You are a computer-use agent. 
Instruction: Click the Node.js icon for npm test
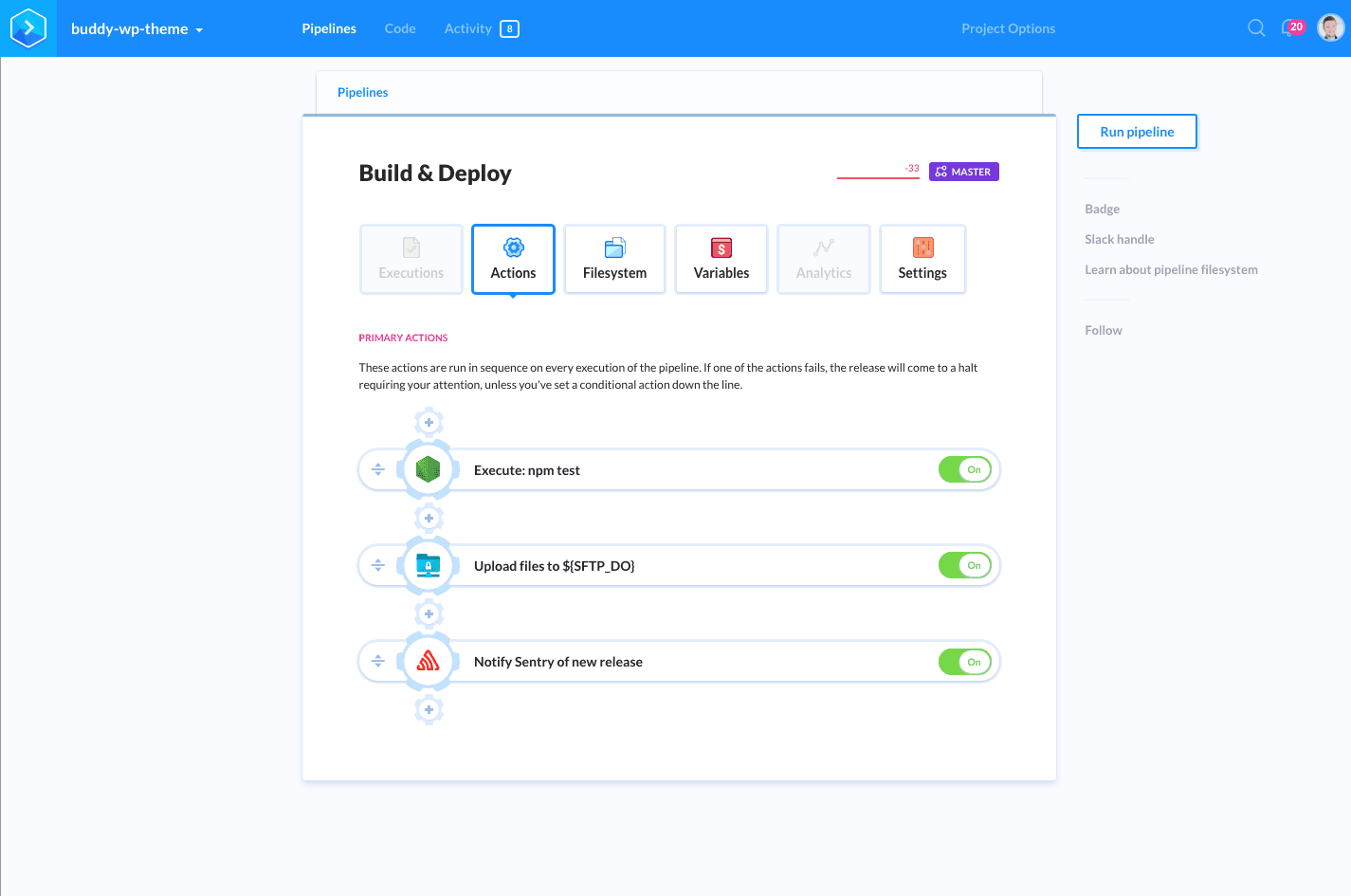[x=429, y=469]
